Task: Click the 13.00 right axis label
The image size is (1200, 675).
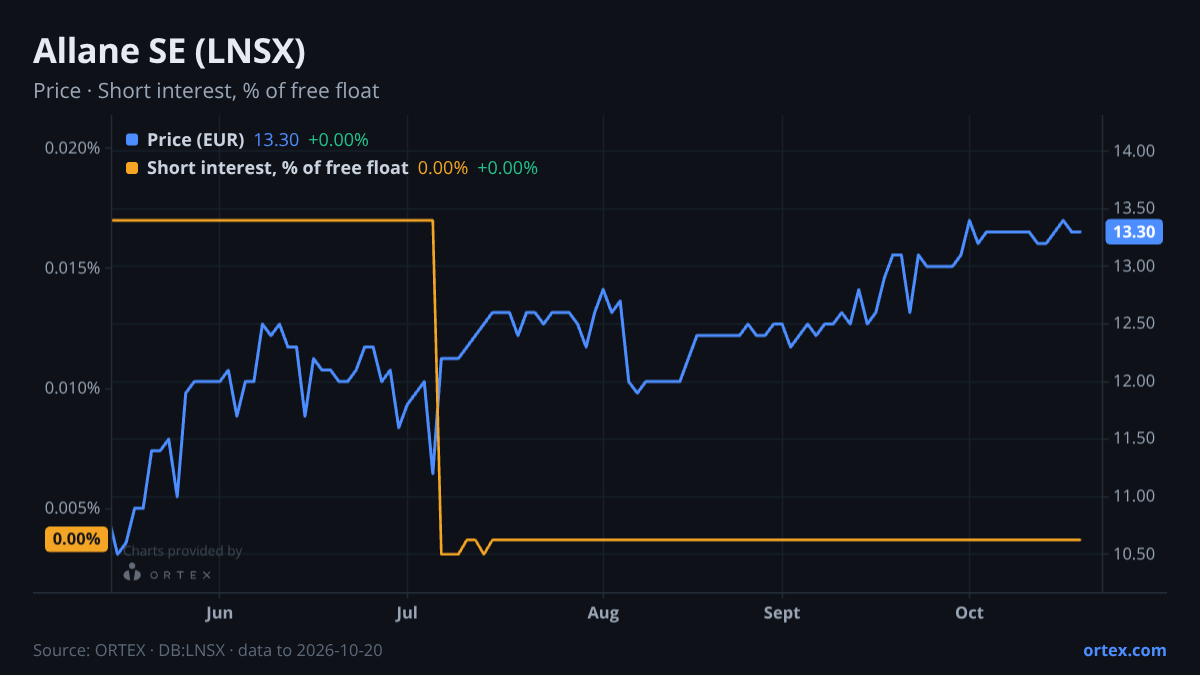Action: (x=1134, y=266)
